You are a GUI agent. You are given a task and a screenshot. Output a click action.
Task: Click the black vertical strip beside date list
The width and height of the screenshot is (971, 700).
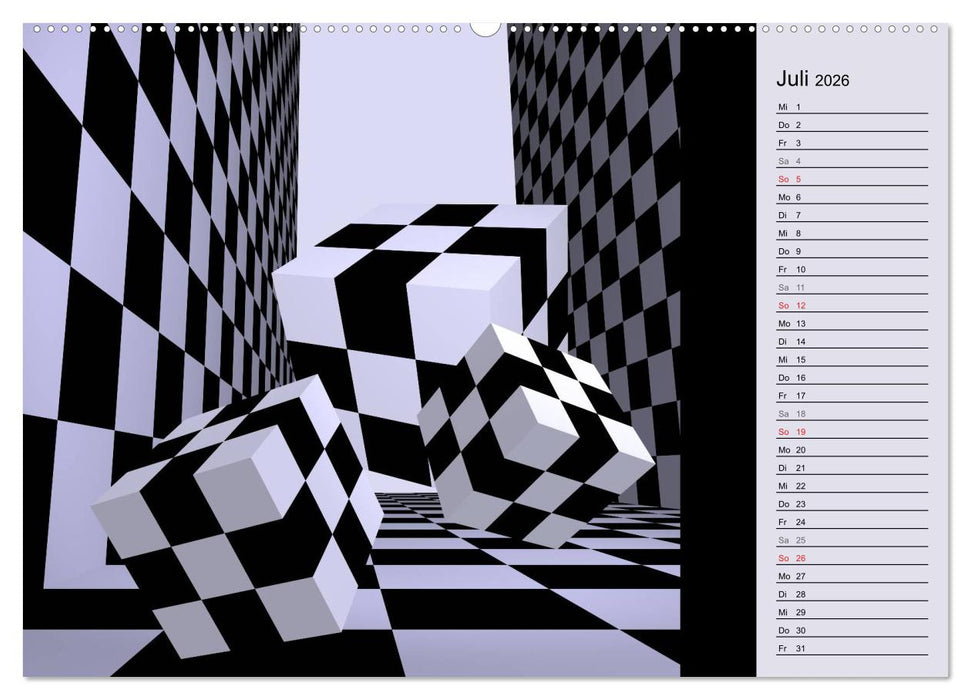tap(718, 350)
